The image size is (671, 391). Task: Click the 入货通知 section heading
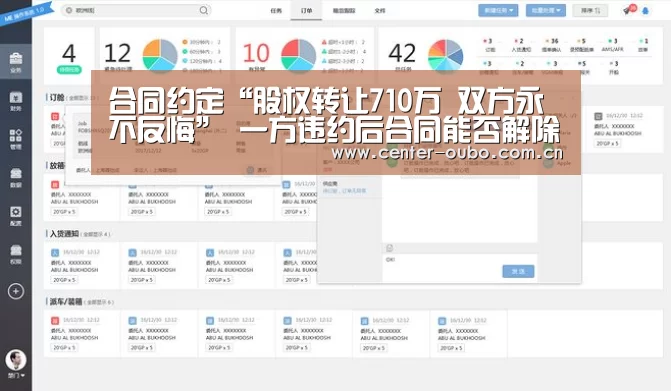coord(64,234)
